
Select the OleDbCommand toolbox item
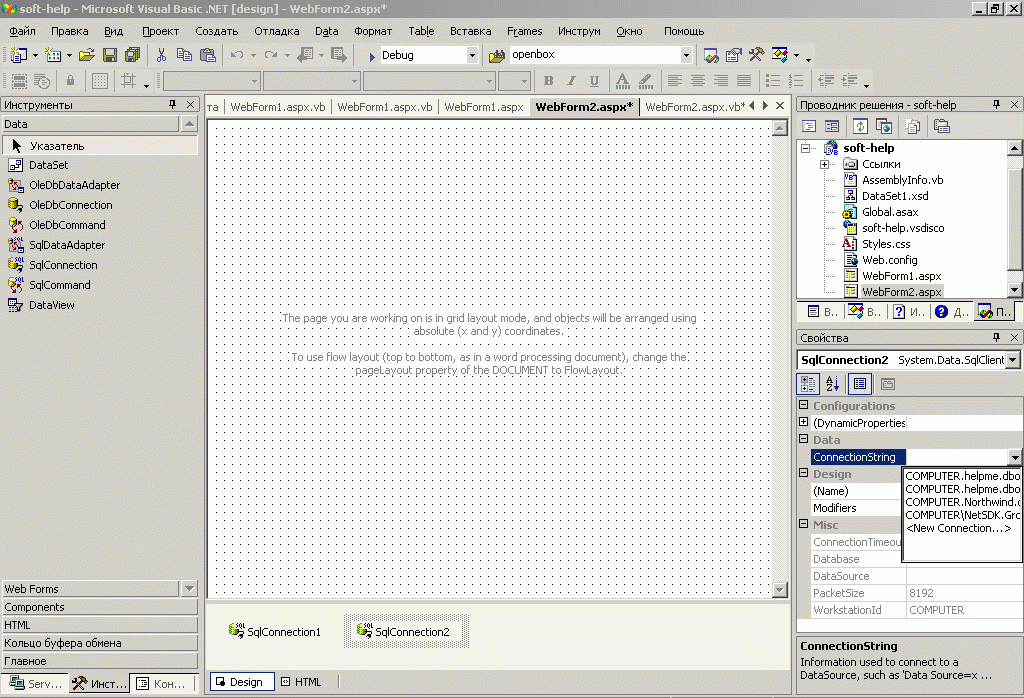[67, 225]
